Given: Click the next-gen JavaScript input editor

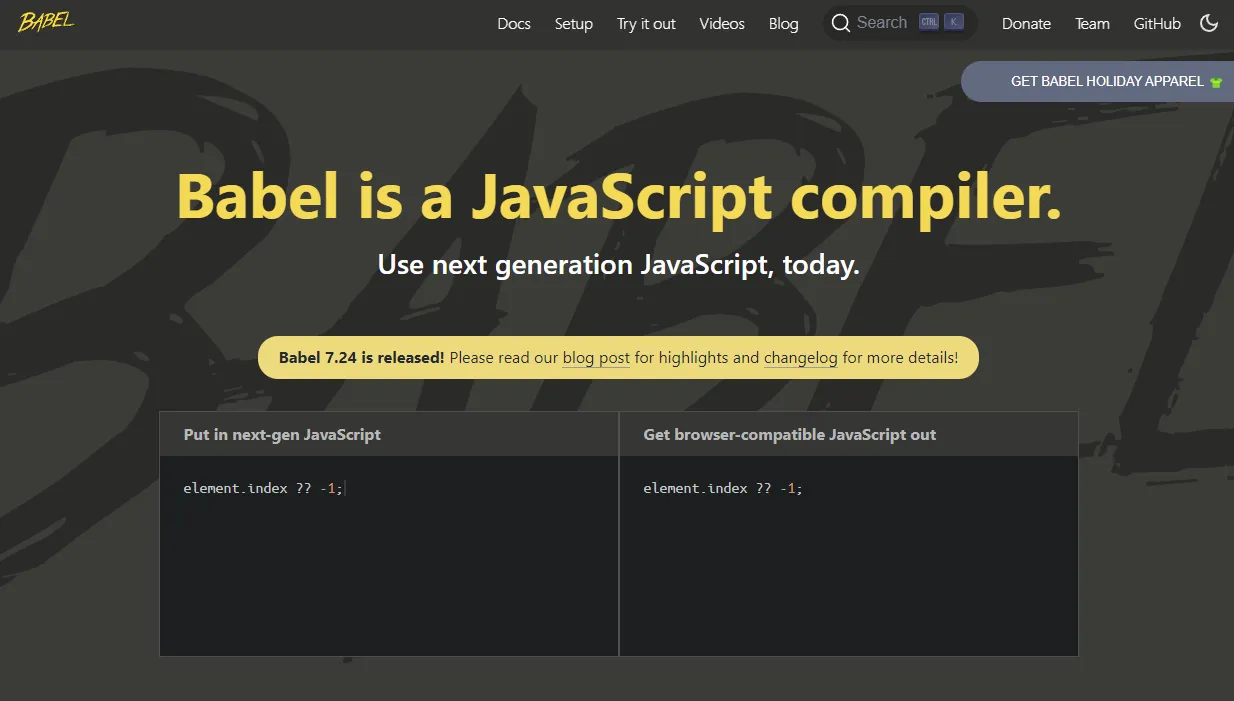Looking at the screenshot, I should pos(388,555).
